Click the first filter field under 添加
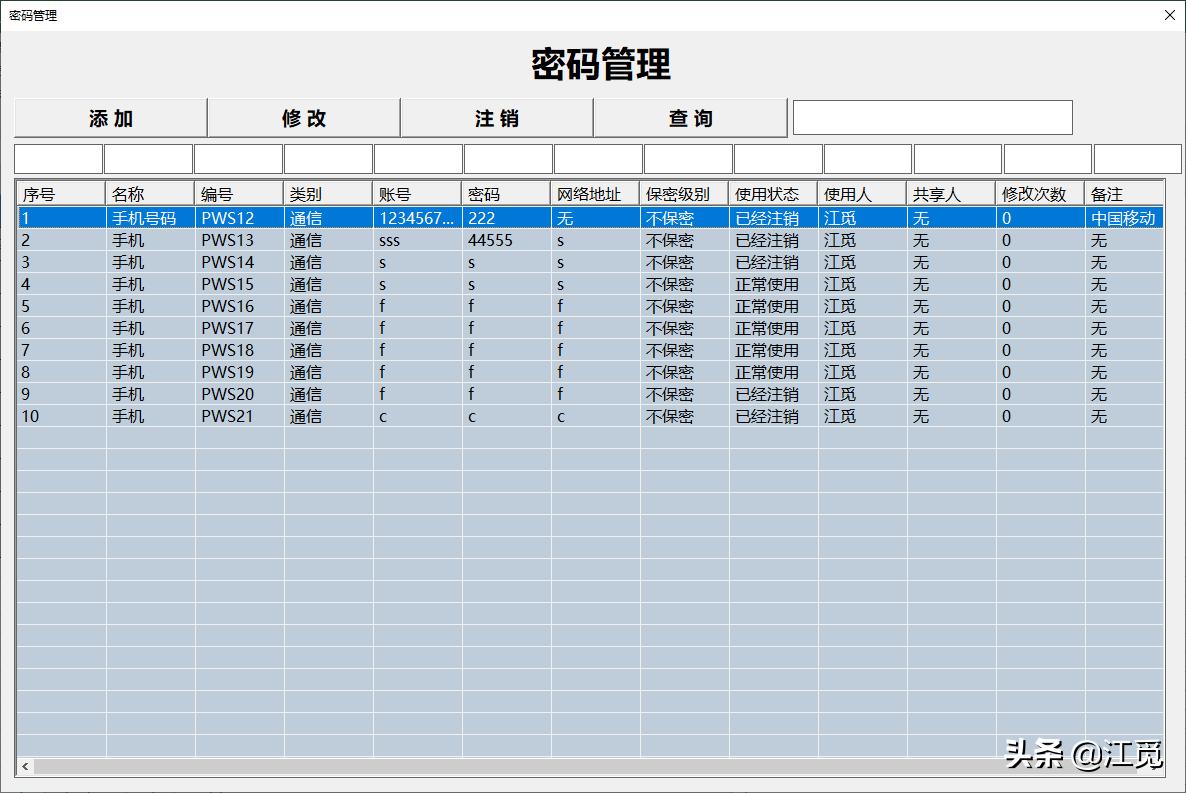The image size is (1186, 793). pyautogui.click(x=58, y=158)
